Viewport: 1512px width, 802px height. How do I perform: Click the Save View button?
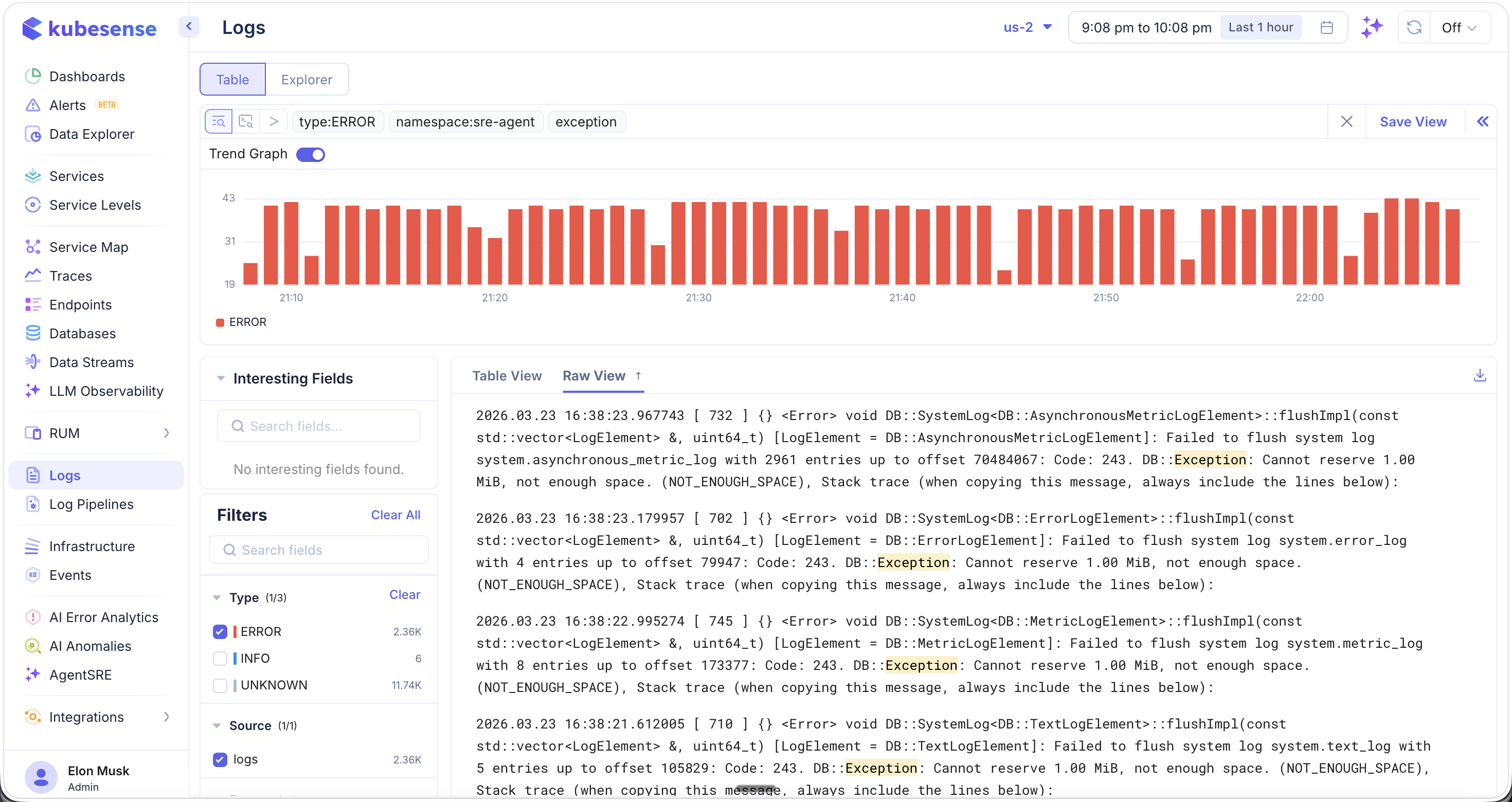(x=1413, y=121)
